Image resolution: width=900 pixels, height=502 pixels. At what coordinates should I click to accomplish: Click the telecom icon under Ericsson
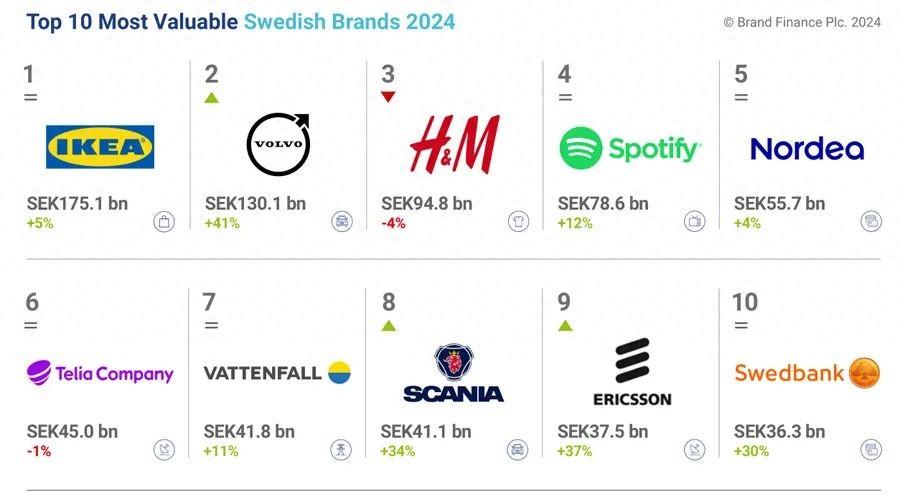coord(695,449)
